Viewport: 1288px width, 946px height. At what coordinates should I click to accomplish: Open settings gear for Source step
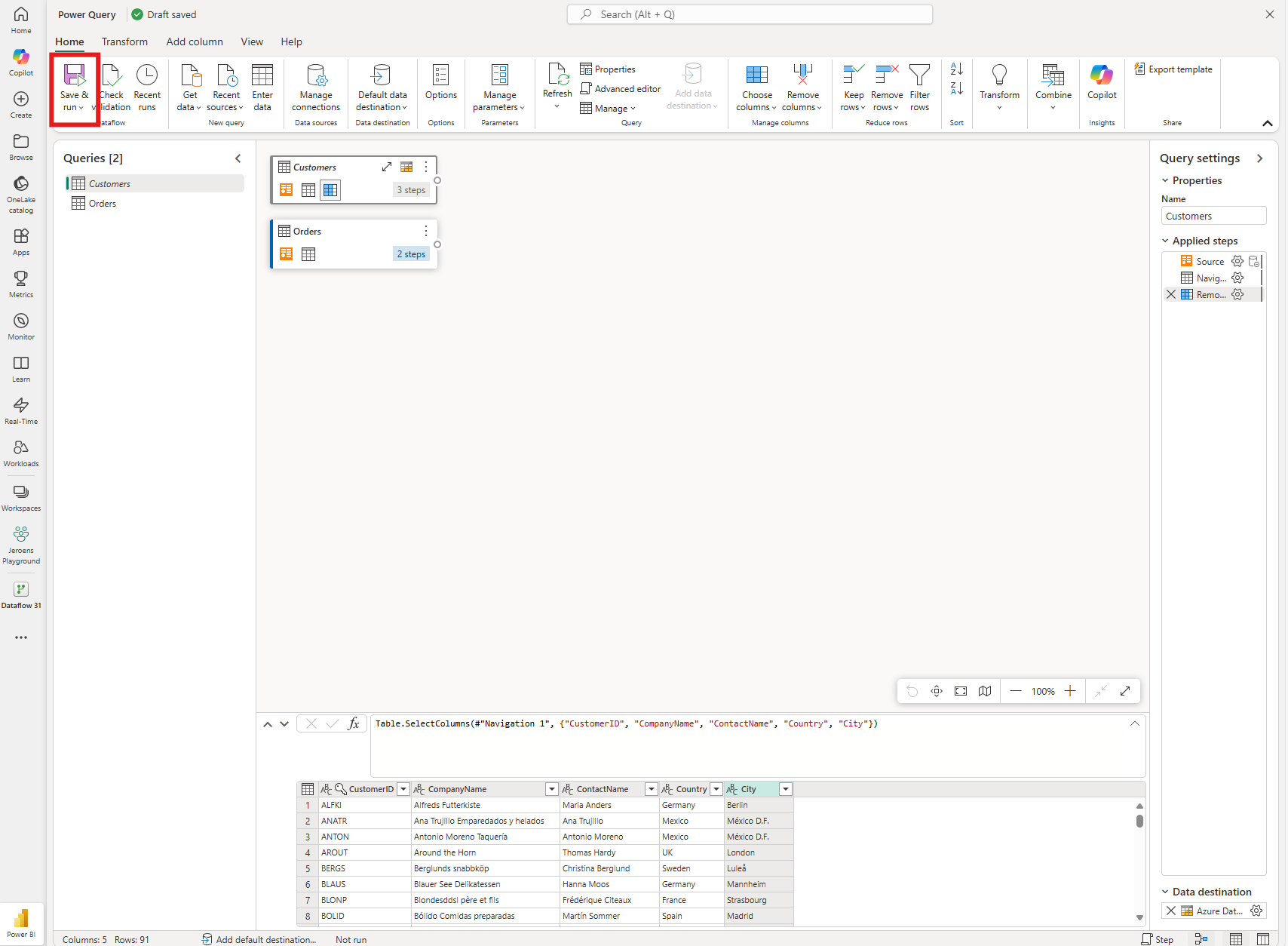[1237, 261]
